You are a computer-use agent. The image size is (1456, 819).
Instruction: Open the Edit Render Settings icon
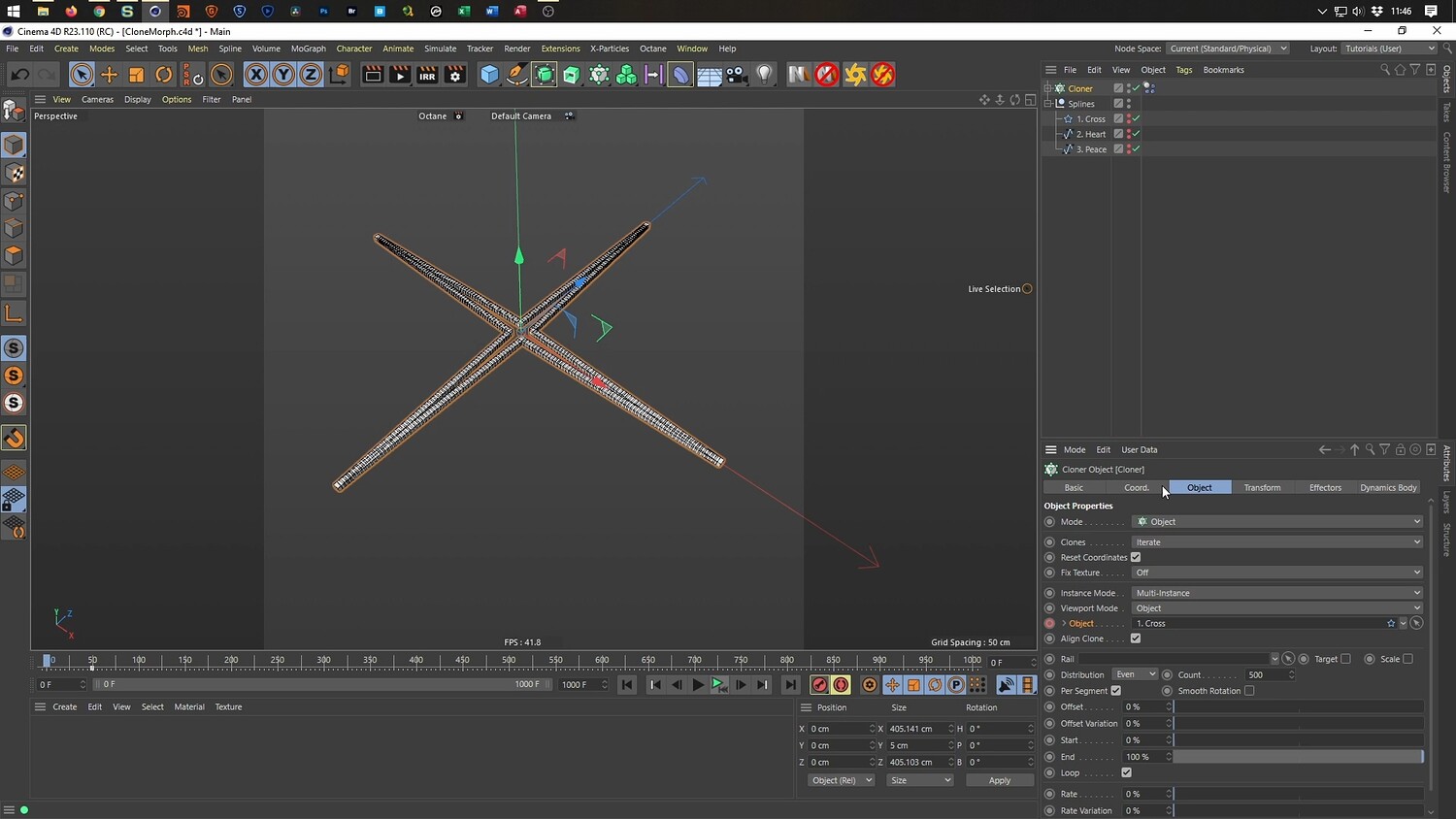coord(454,75)
